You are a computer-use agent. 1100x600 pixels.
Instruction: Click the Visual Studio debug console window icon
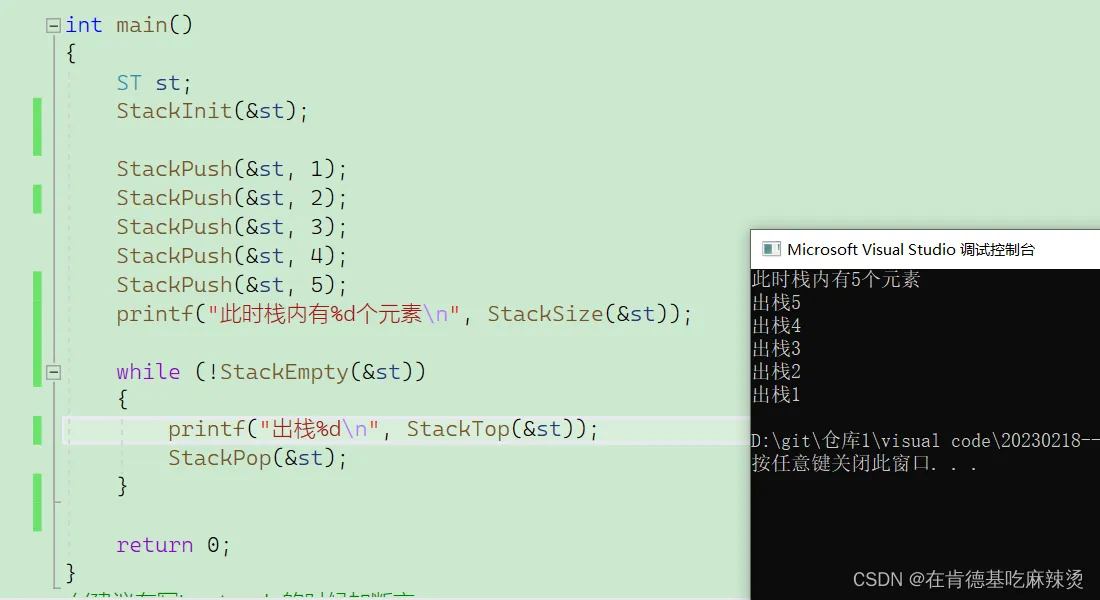pyautogui.click(x=770, y=249)
